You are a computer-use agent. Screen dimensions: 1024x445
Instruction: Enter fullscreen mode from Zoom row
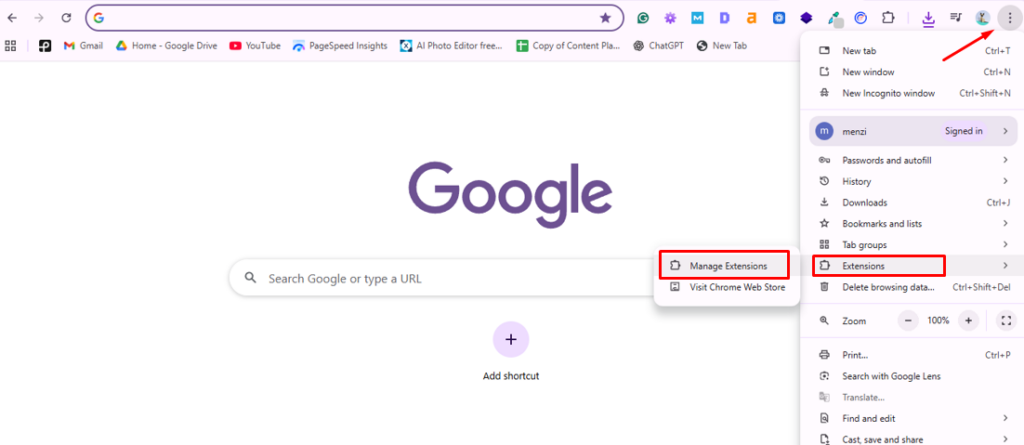pos(1006,321)
